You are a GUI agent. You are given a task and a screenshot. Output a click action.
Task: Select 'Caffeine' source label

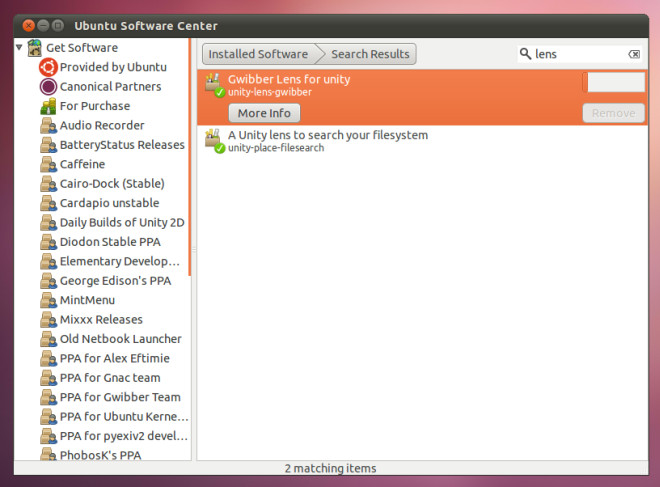pyautogui.click(x=82, y=164)
